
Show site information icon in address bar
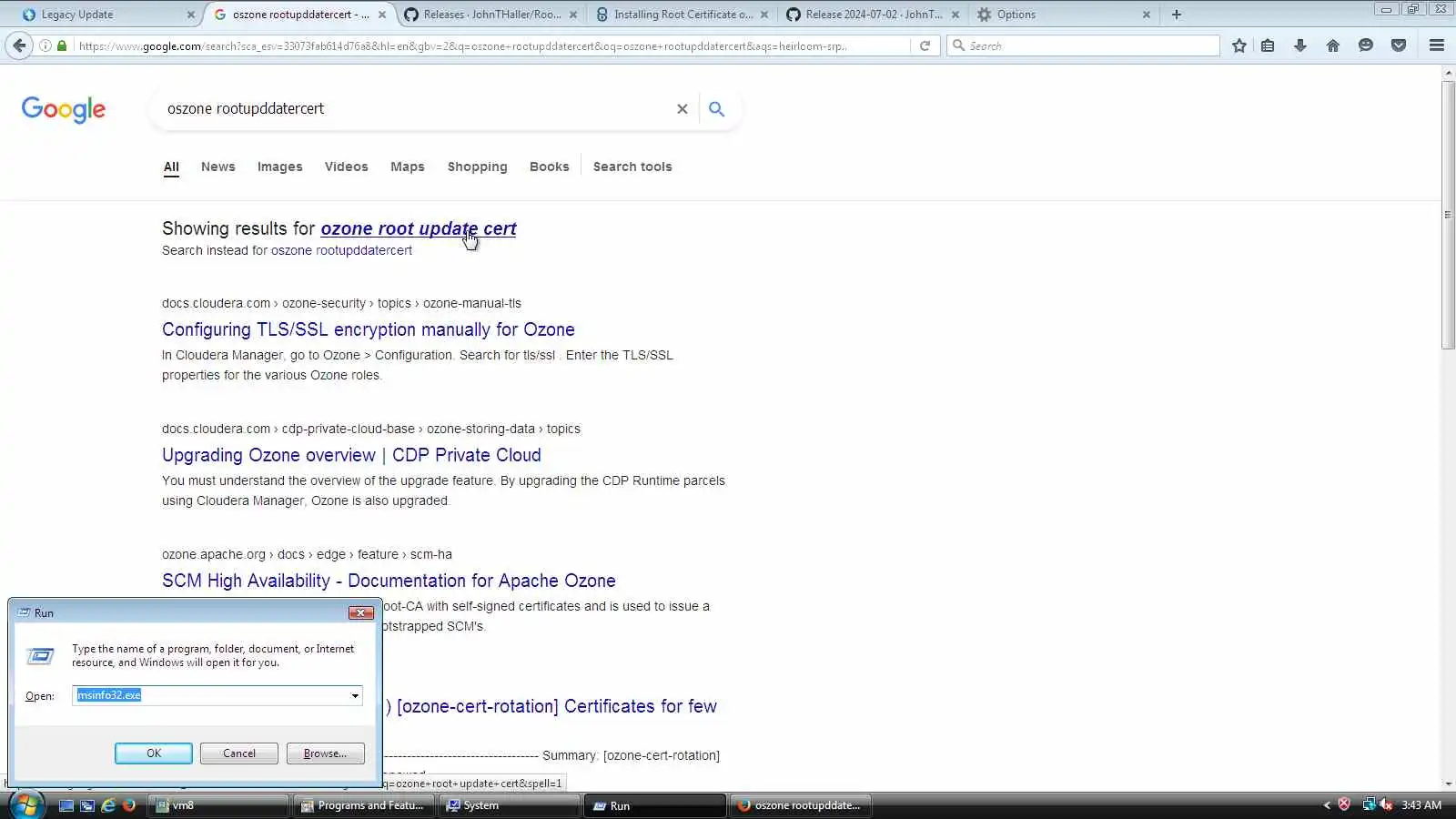(45, 45)
